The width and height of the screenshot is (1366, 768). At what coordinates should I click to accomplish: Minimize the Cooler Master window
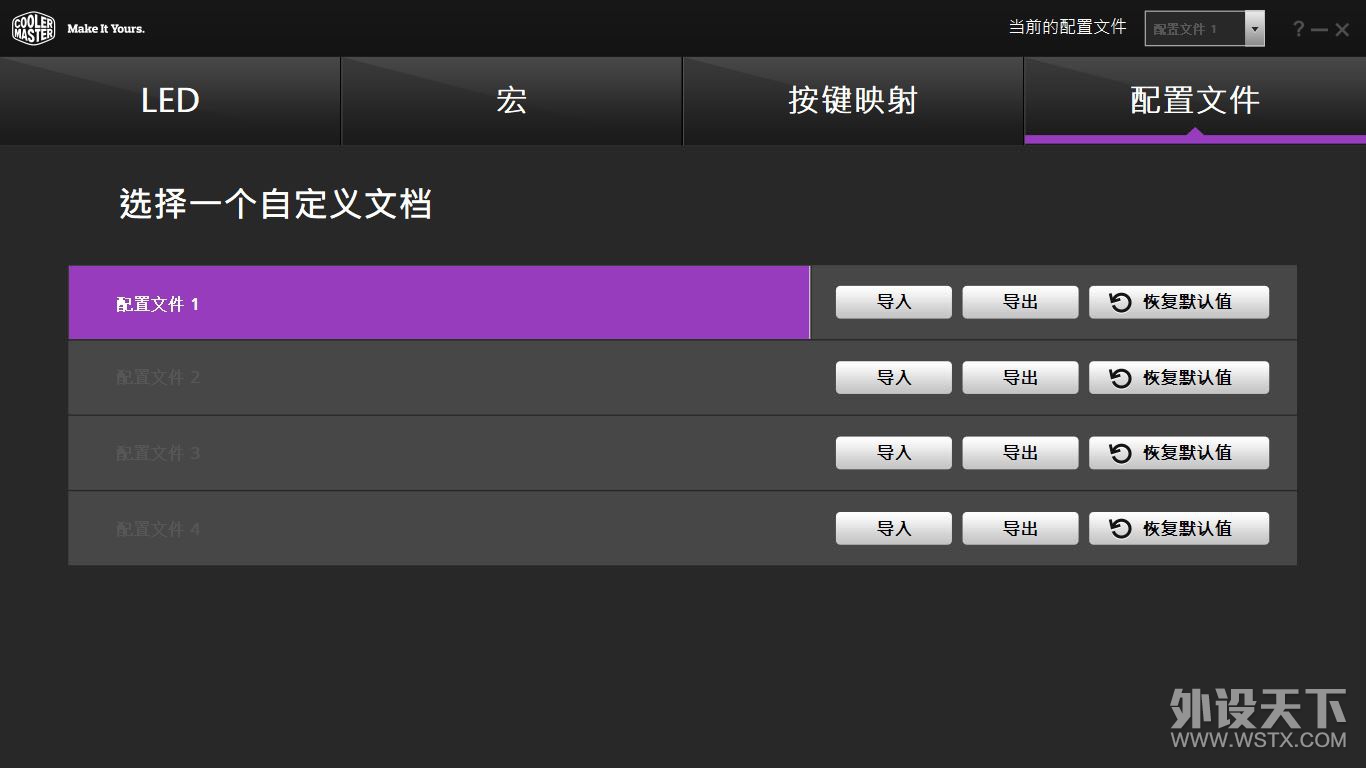[1320, 30]
